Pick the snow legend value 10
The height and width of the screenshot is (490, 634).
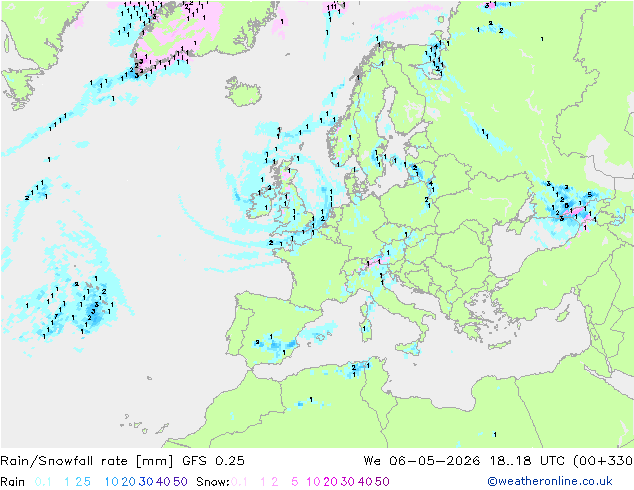pos(313,482)
